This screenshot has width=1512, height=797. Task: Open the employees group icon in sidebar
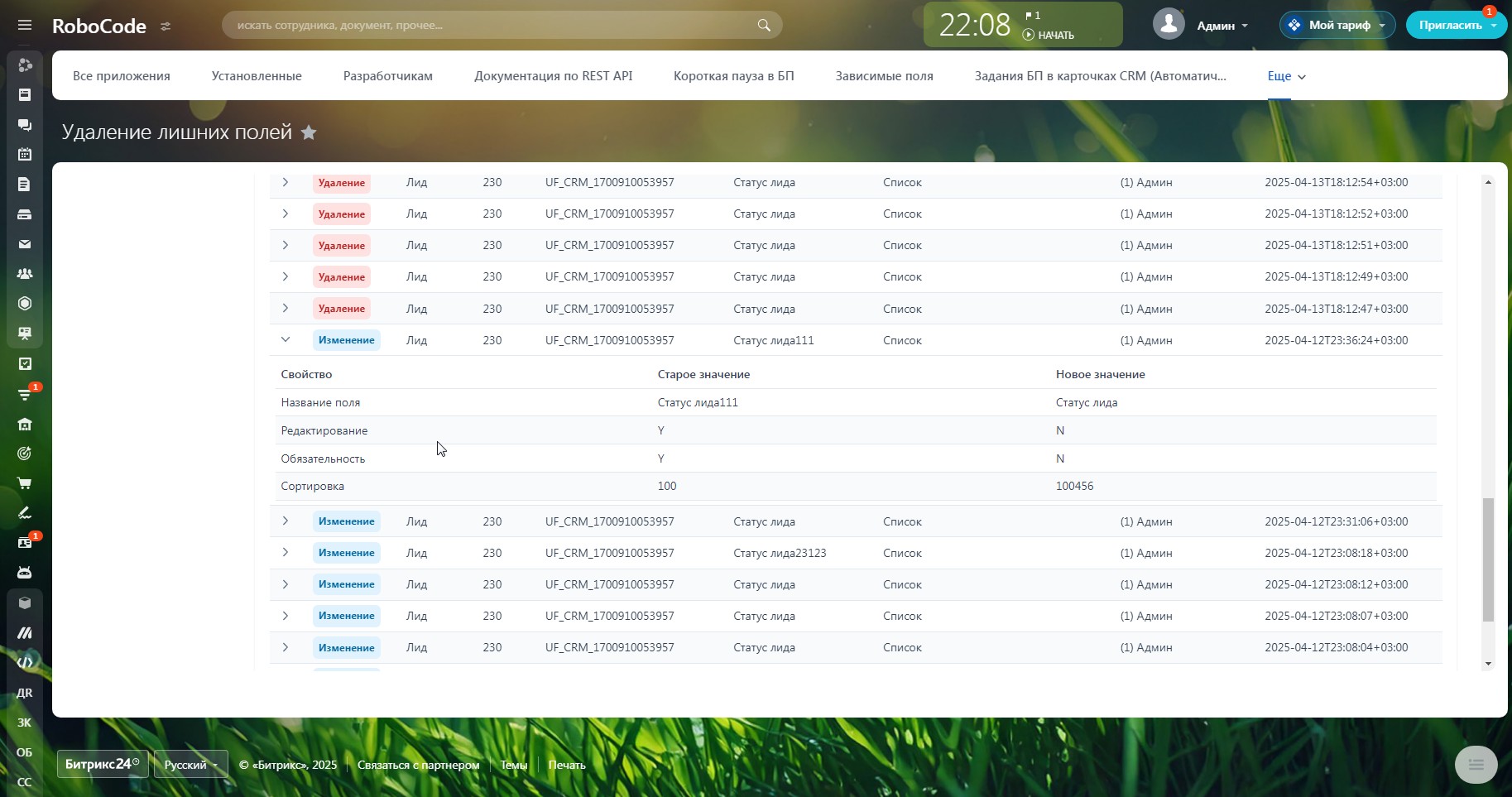click(25, 274)
